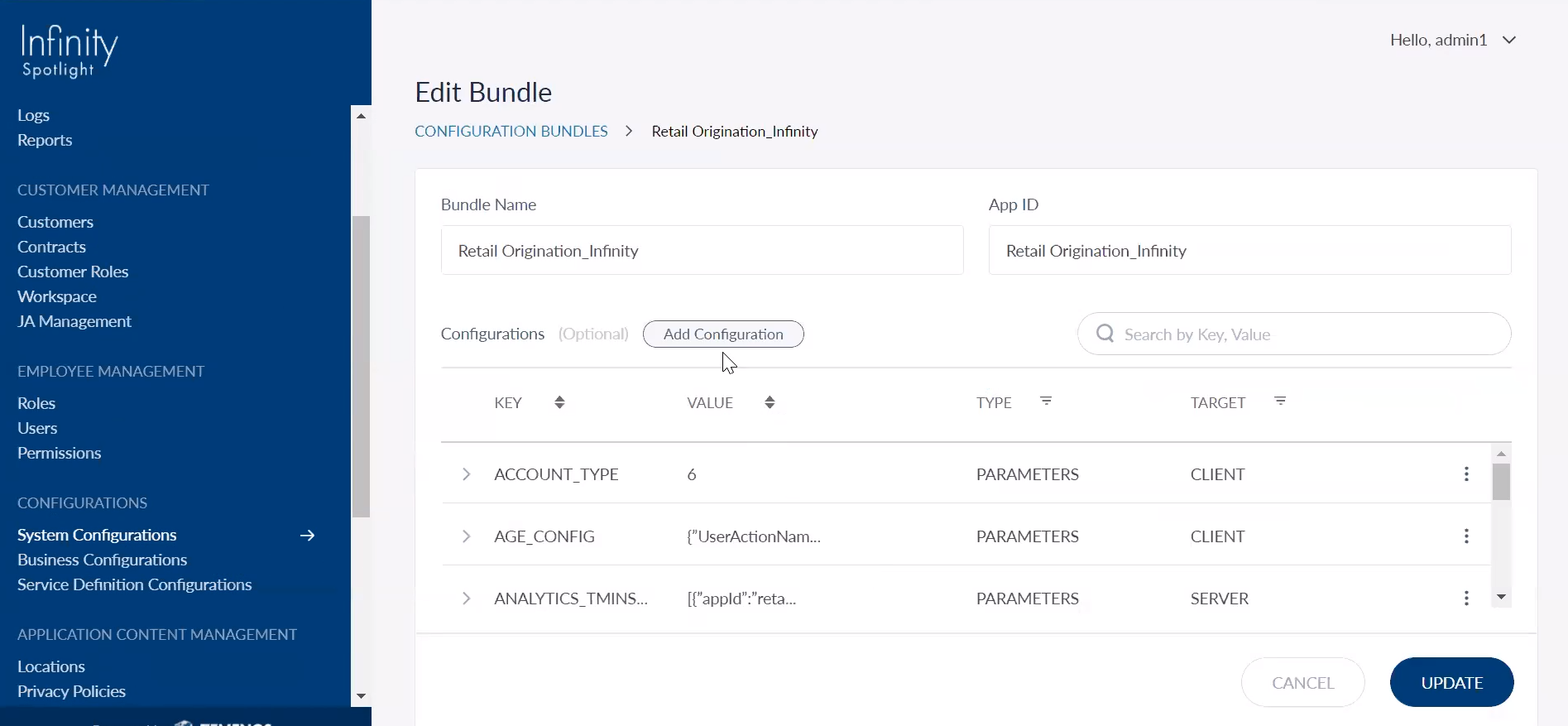1568x726 pixels.
Task: Click the Add Configuration button
Action: pos(723,334)
